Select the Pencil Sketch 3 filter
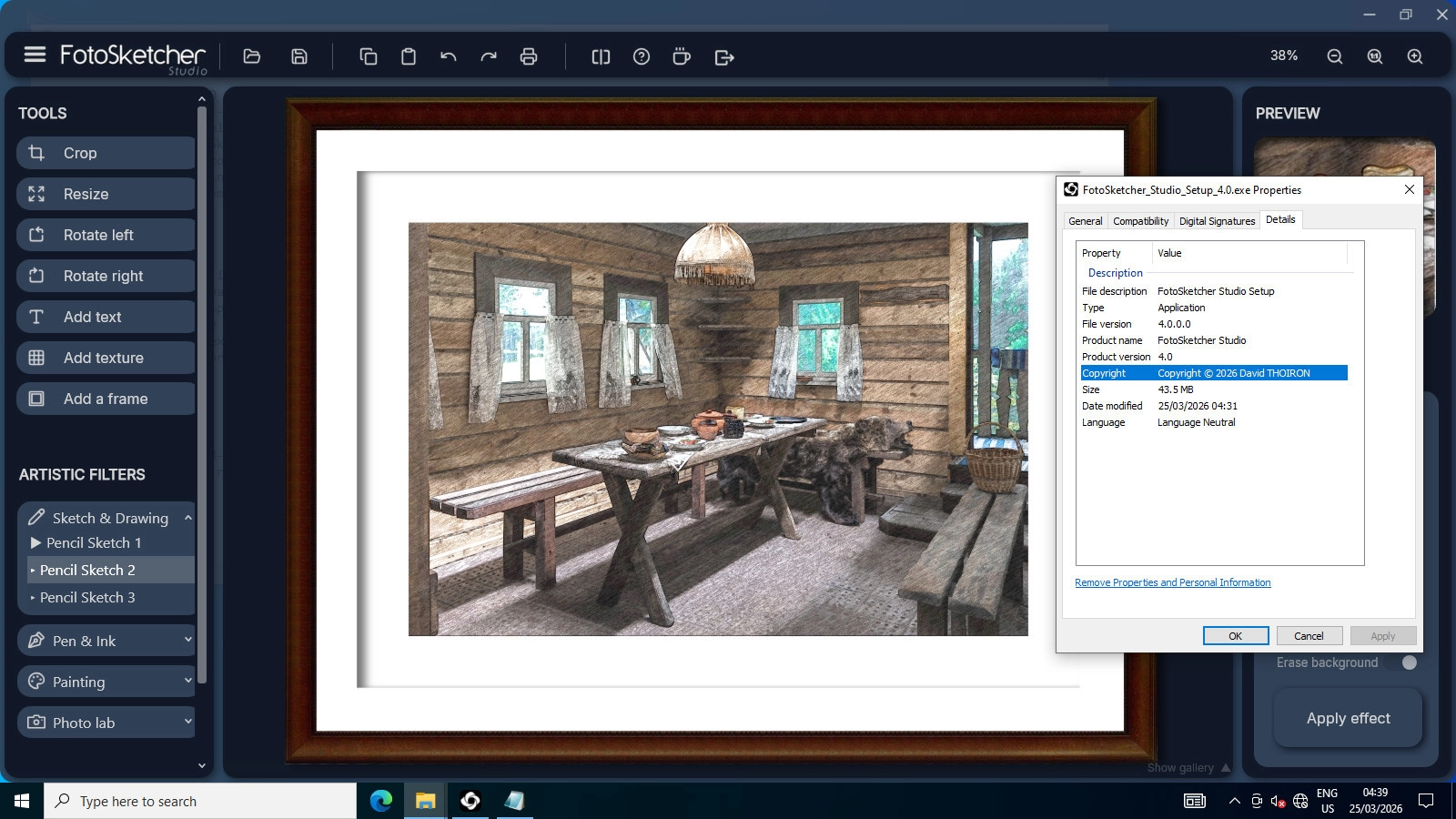 (87, 598)
